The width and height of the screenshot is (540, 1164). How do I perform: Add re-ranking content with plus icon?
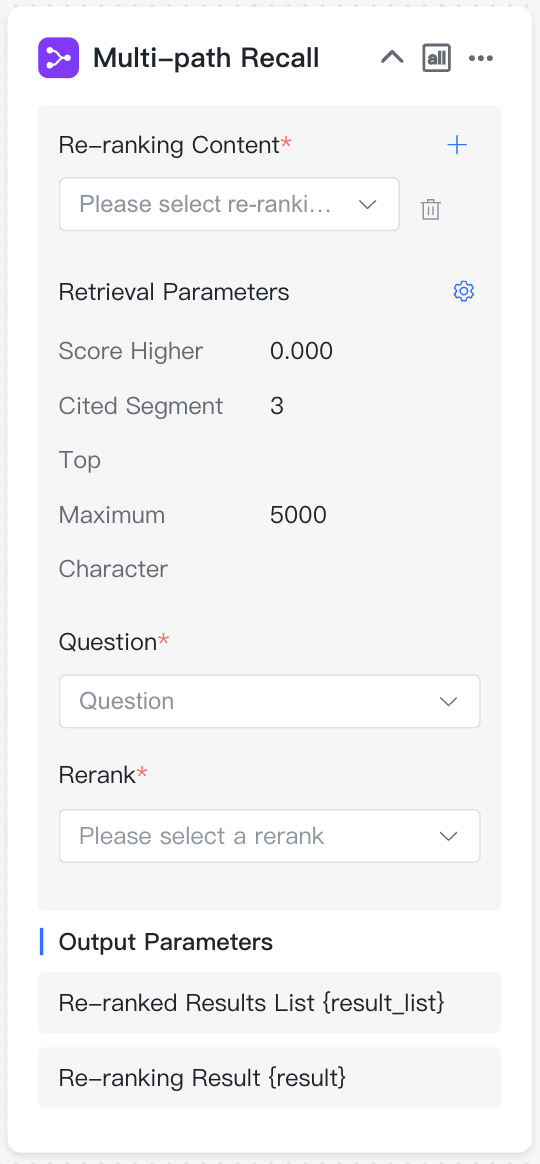point(457,145)
